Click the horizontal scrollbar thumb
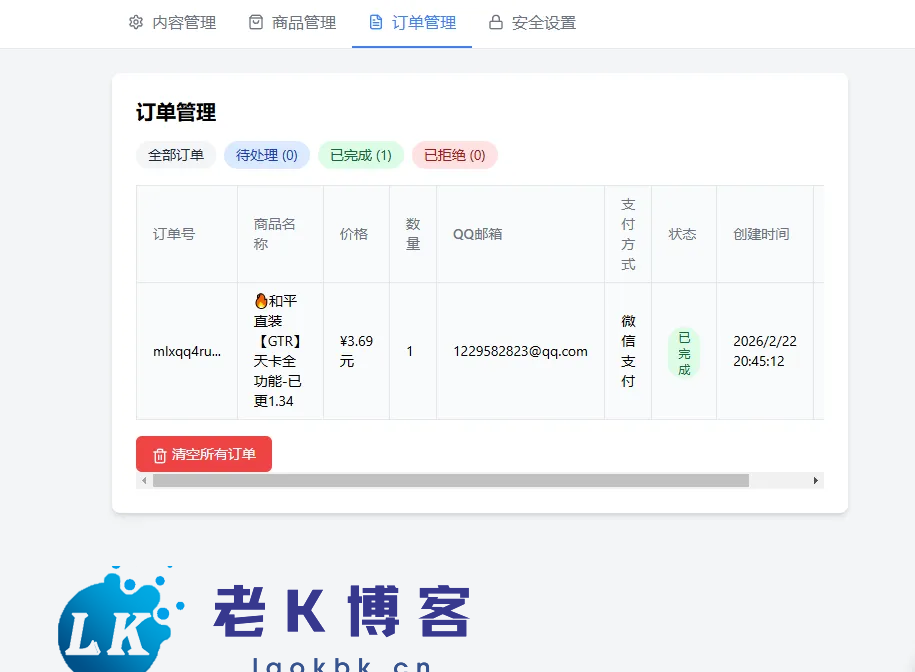The height and width of the screenshot is (672, 915). [450, 481]
